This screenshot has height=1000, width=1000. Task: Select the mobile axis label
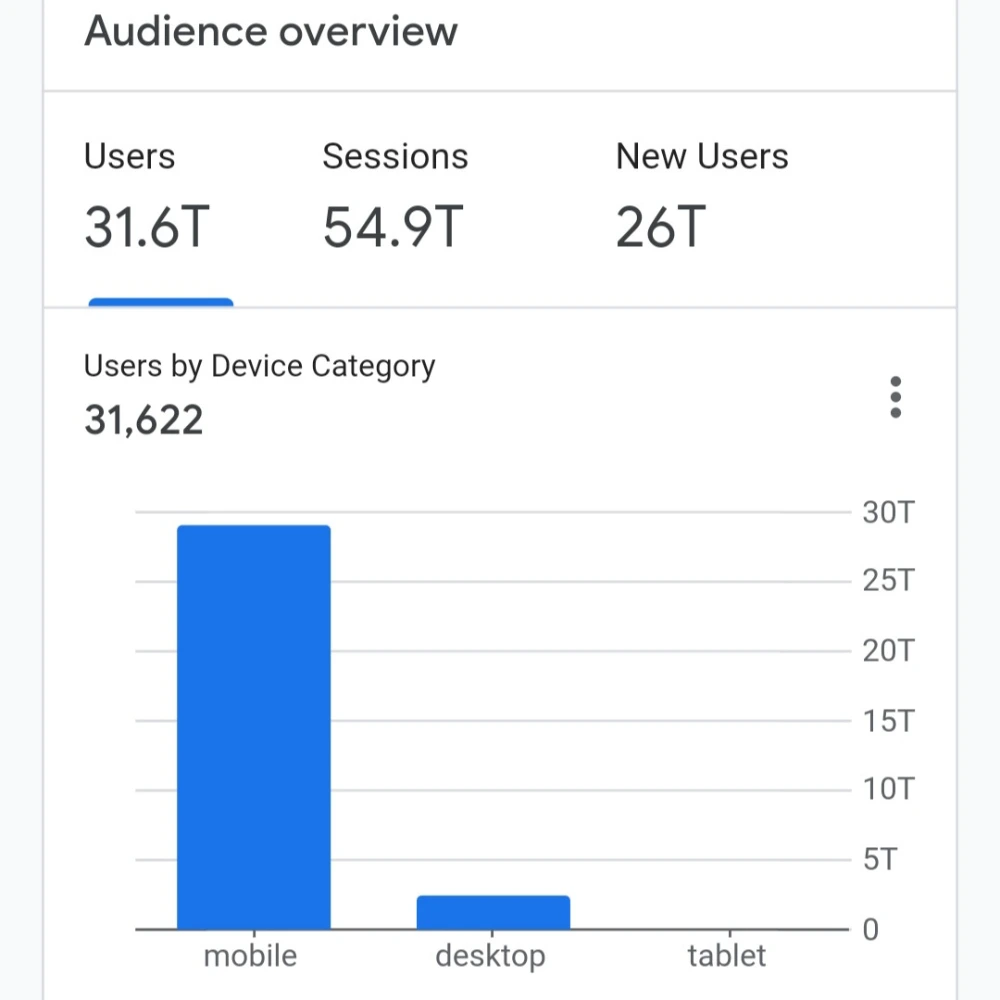[x=250, y=955]
